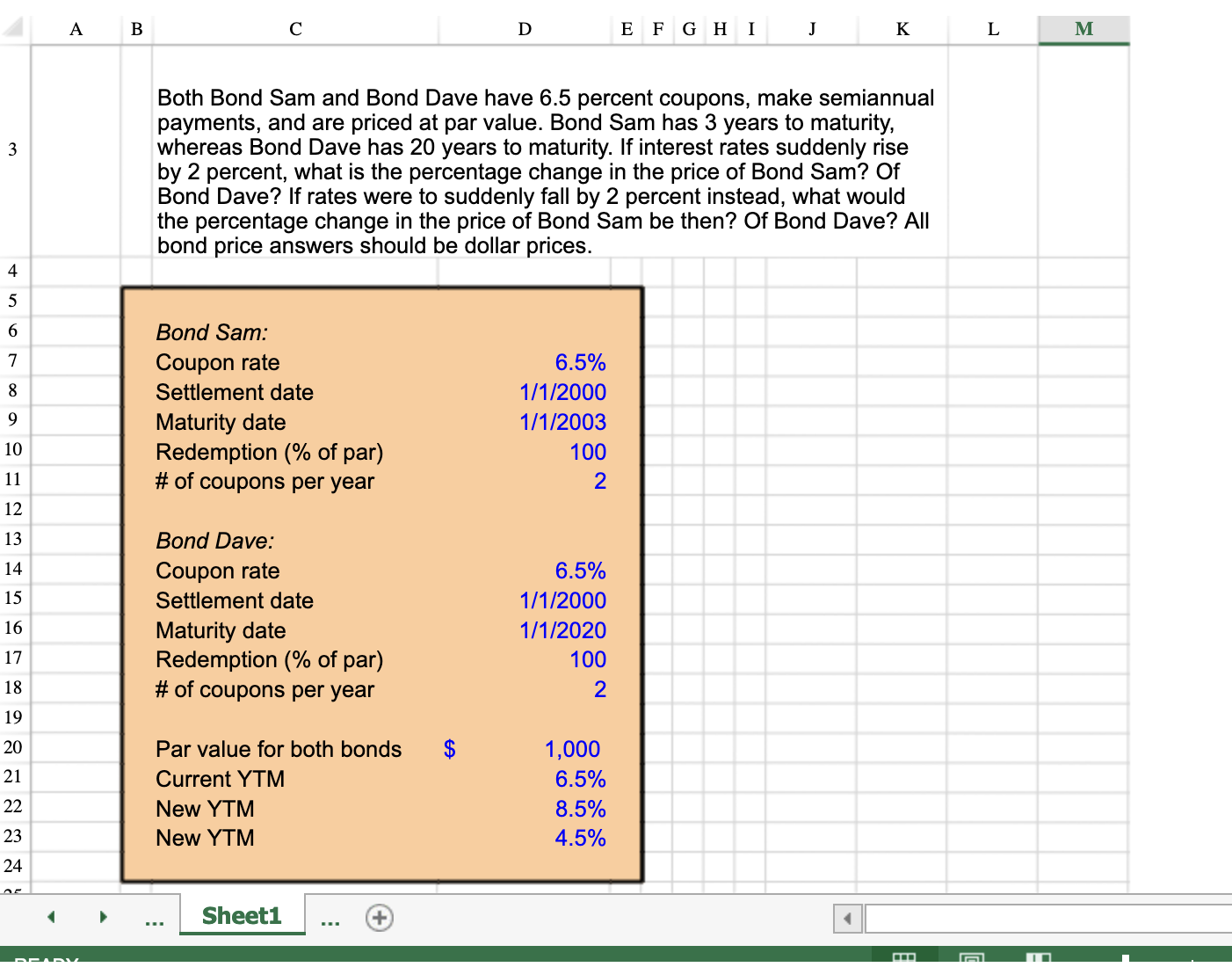Switch to Normal view in status bar
The width and height of the screenshot is (1232, 967).
(903, 960)
